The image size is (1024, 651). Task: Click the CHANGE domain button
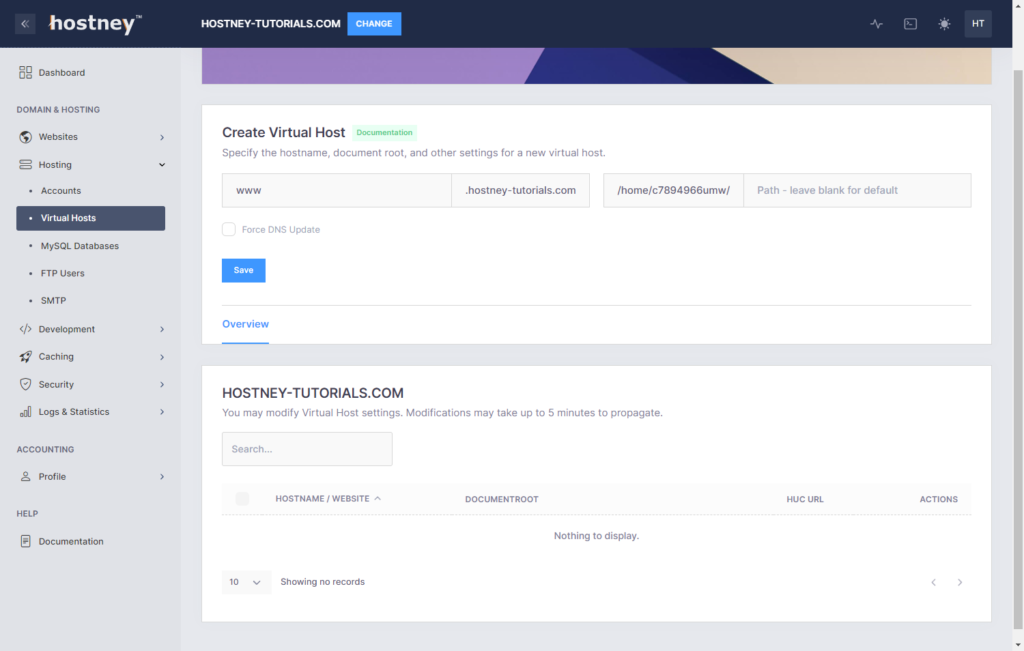(x=374, y=24)
